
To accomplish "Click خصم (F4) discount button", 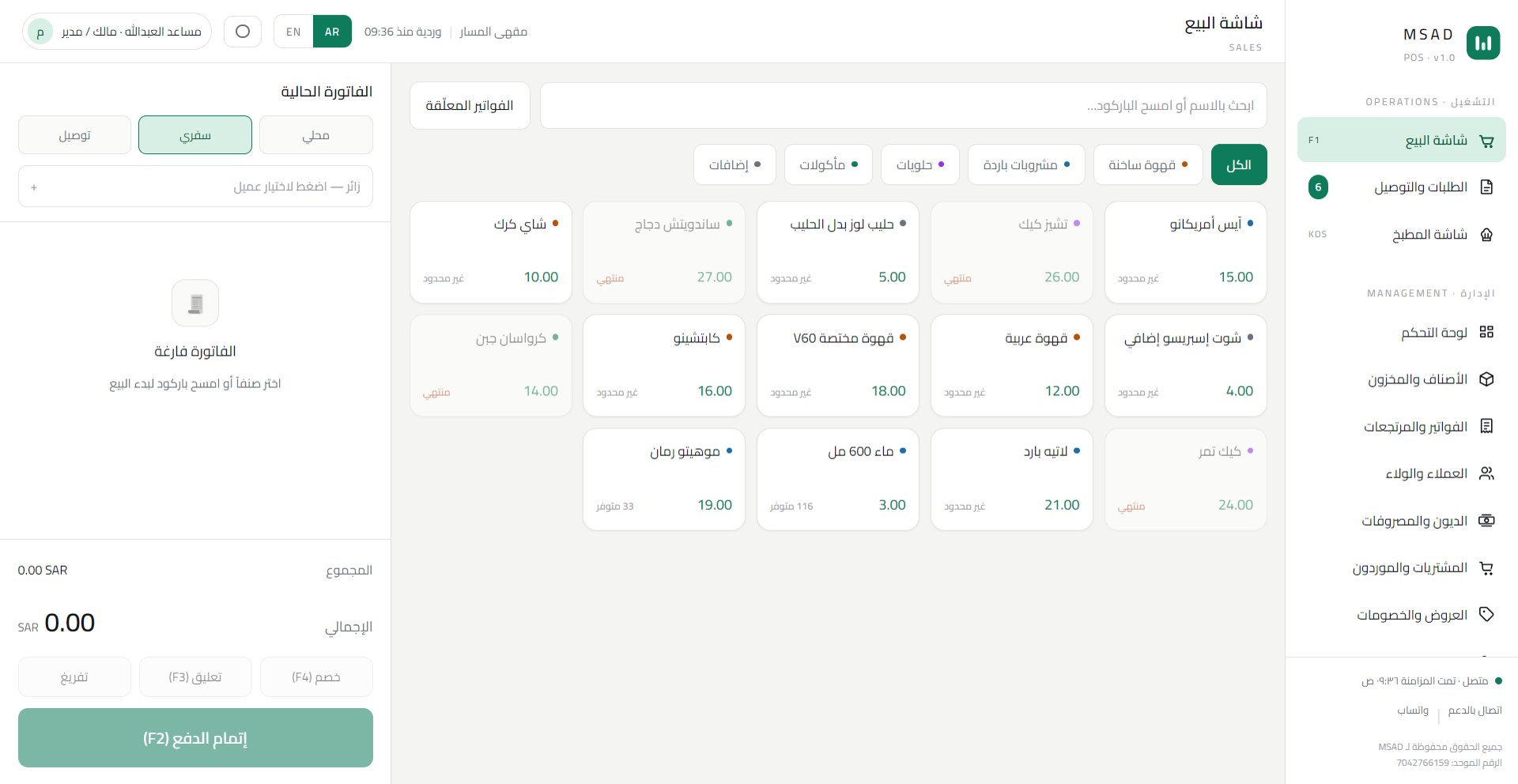I will click(316, 677).
